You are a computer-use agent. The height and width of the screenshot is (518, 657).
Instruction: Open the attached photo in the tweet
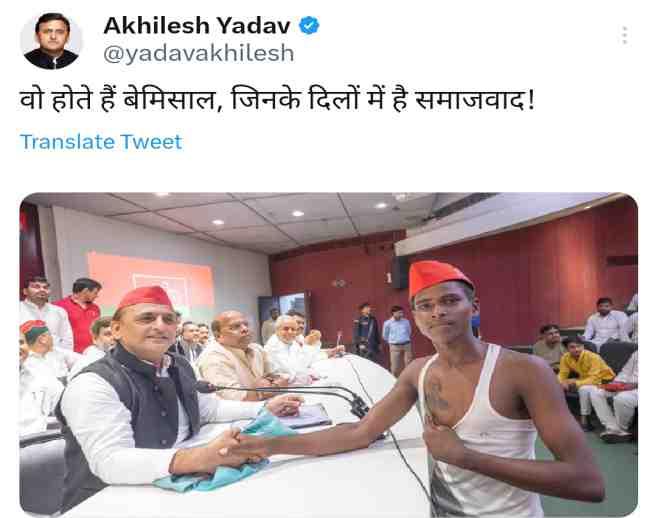329,355
